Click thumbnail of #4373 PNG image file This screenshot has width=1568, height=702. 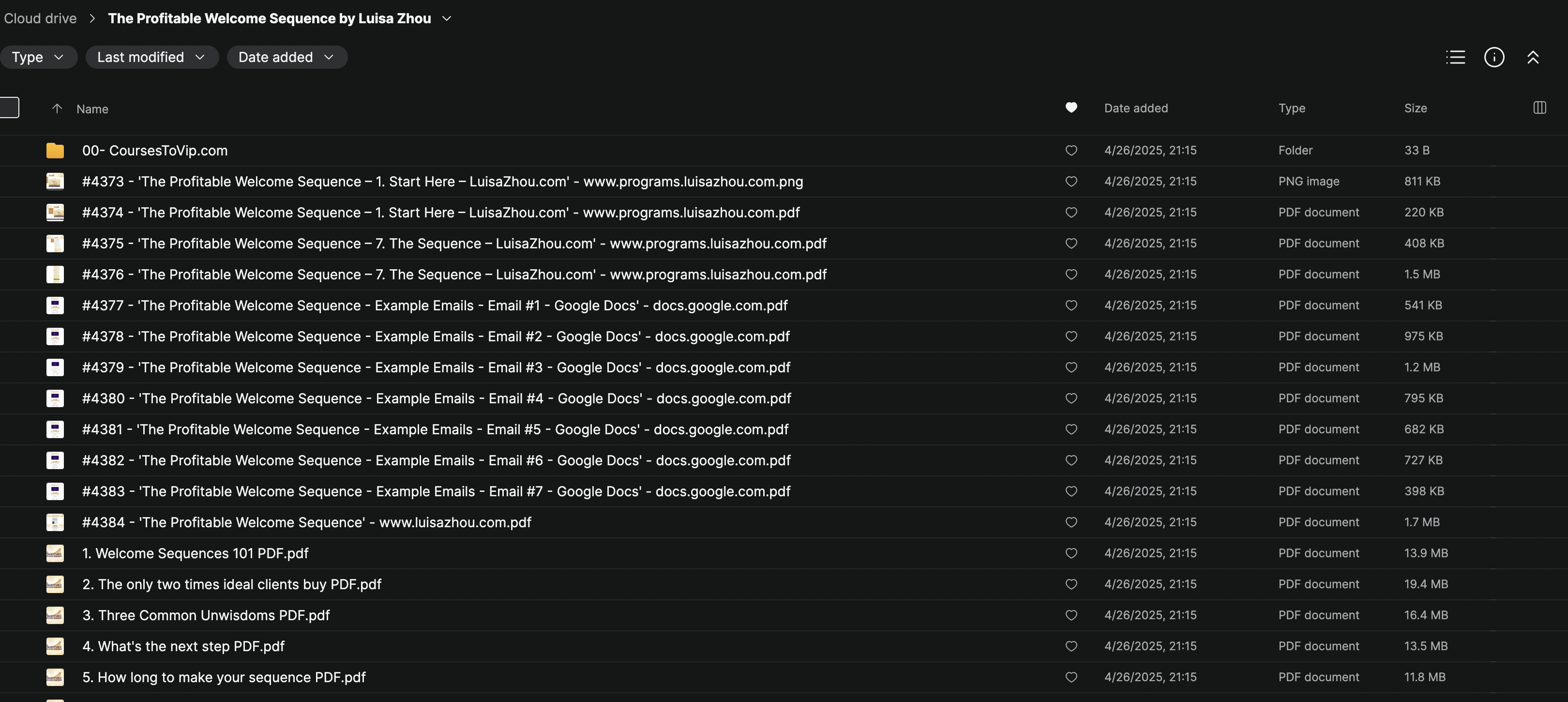(55, 182)
